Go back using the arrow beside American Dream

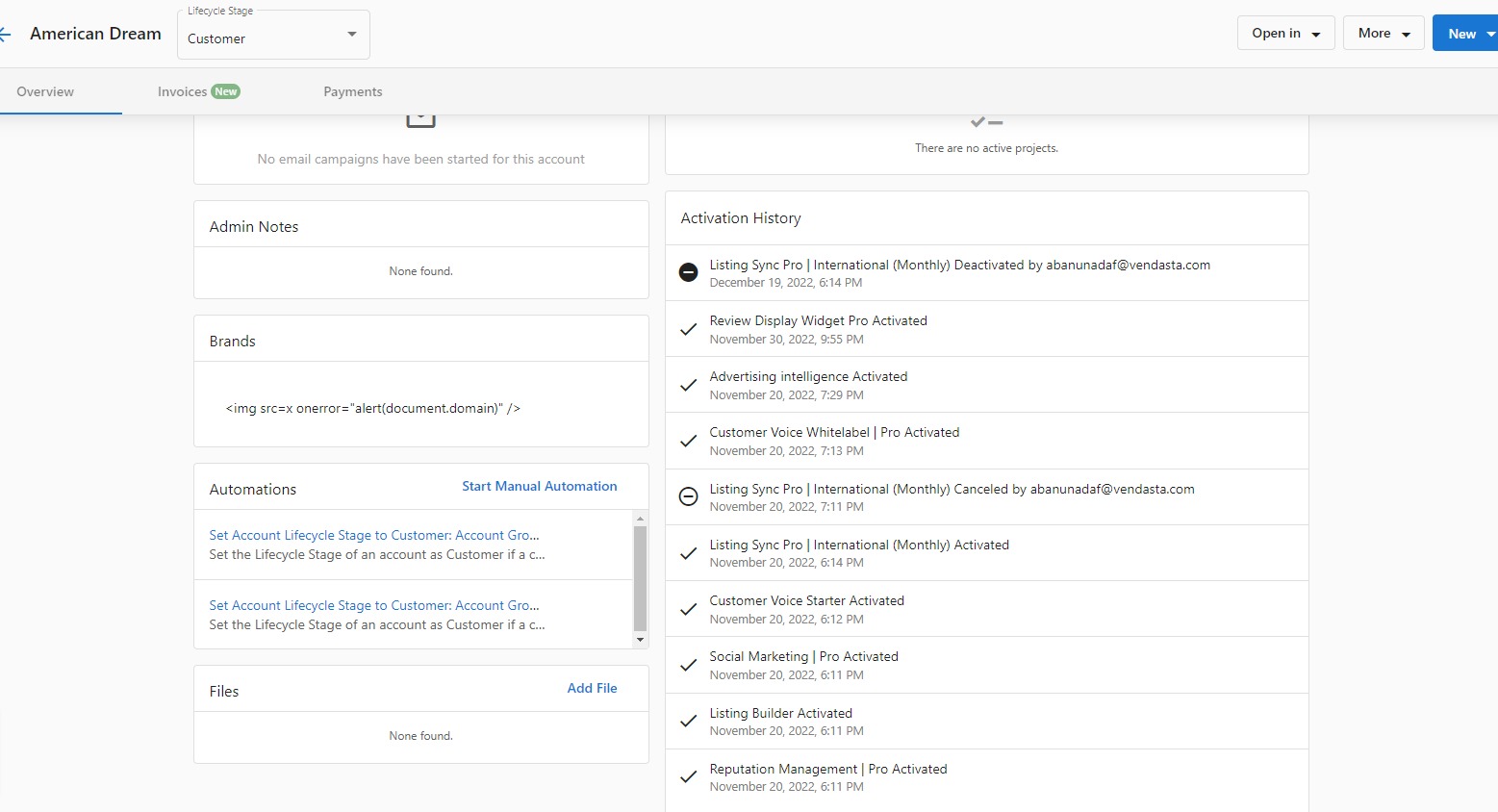coord(5,34)
